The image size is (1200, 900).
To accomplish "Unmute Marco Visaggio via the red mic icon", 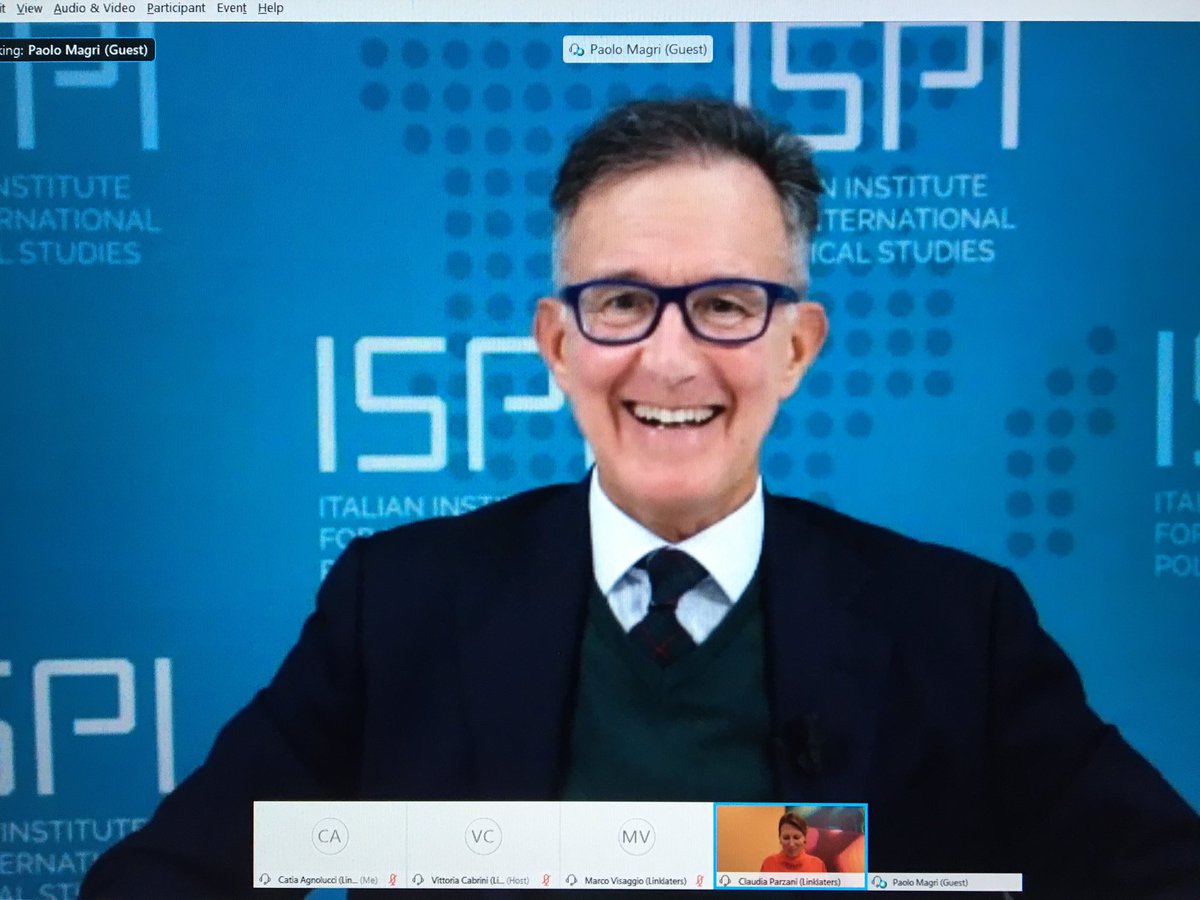I will [698, 881].
